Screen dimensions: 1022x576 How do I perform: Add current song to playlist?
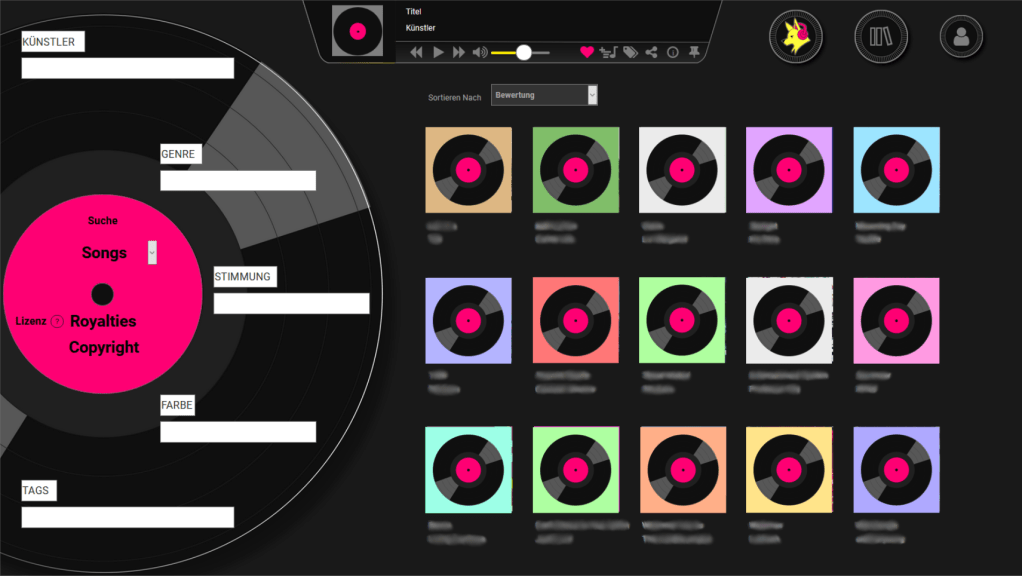pyautogui.click(x=608, y=52)
